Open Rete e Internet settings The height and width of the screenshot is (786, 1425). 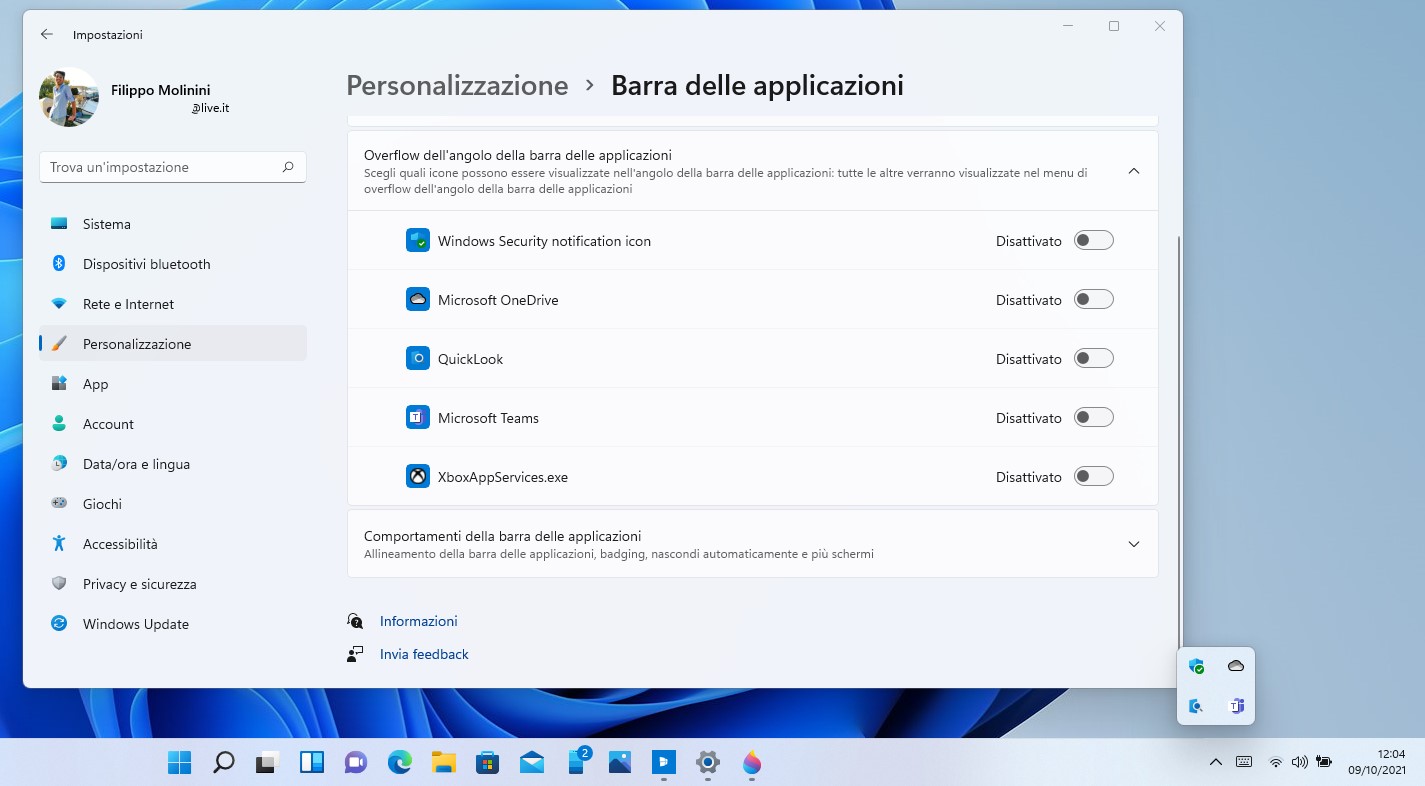click(x=173, y=304)
